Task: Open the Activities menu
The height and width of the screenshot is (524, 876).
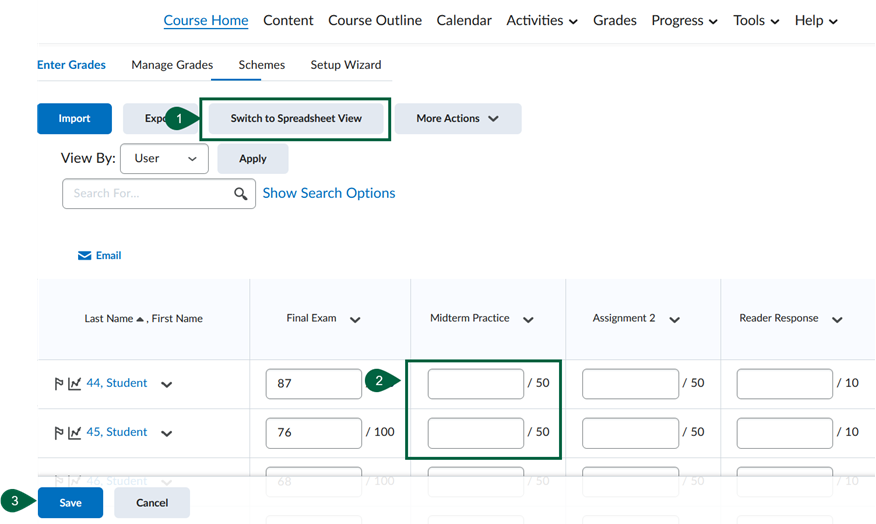Action: [542, 21]
